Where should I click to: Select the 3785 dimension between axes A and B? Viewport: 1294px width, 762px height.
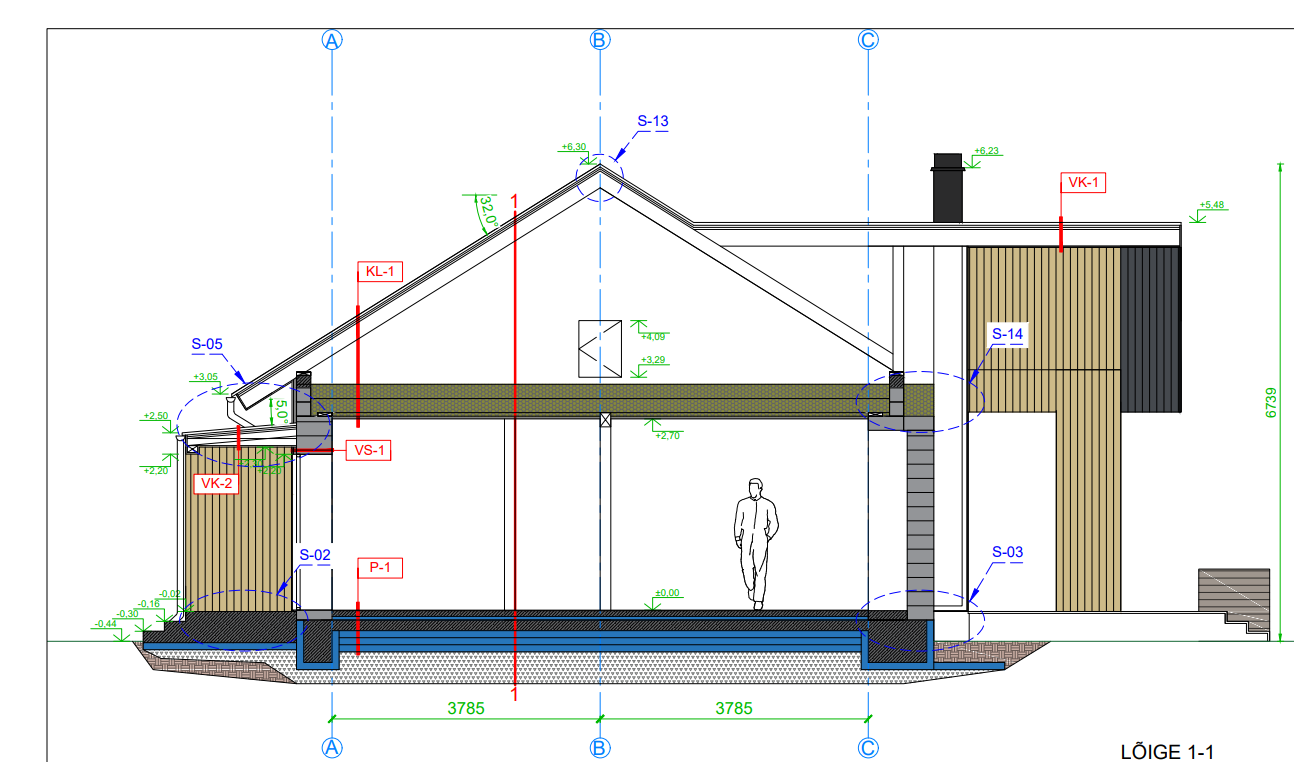tap(465, 708)
